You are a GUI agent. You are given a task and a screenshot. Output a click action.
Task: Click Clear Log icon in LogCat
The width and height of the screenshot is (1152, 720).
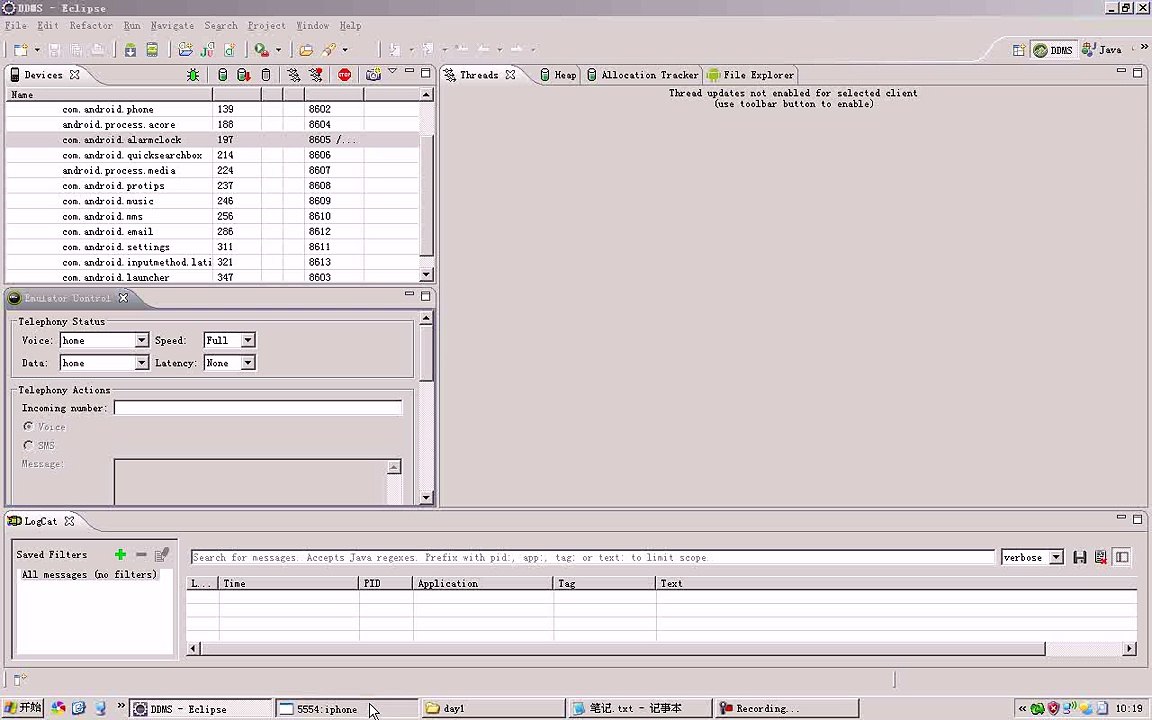click(1101, 558)
